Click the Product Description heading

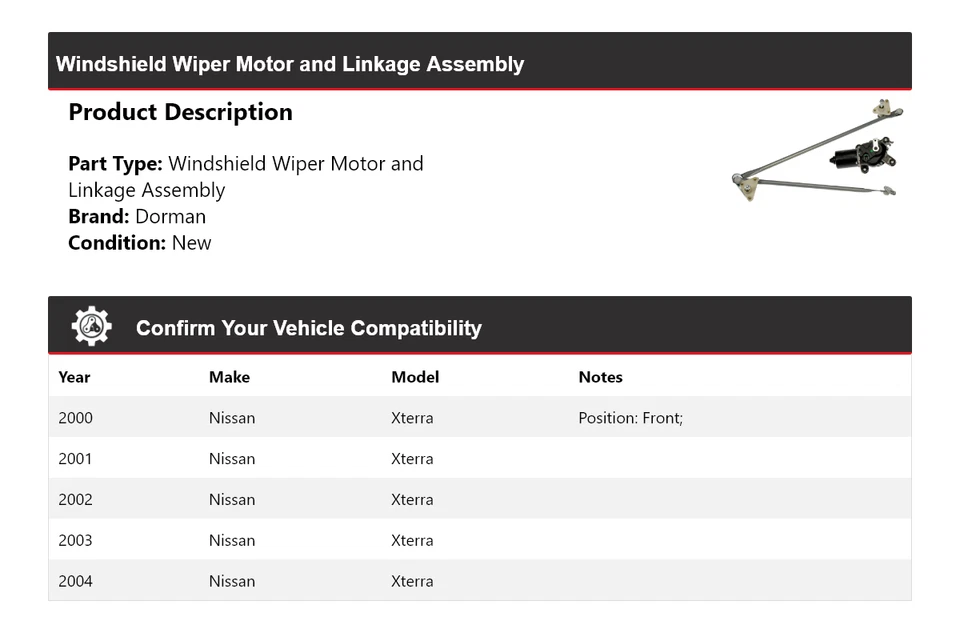click(x=180, y=112)
